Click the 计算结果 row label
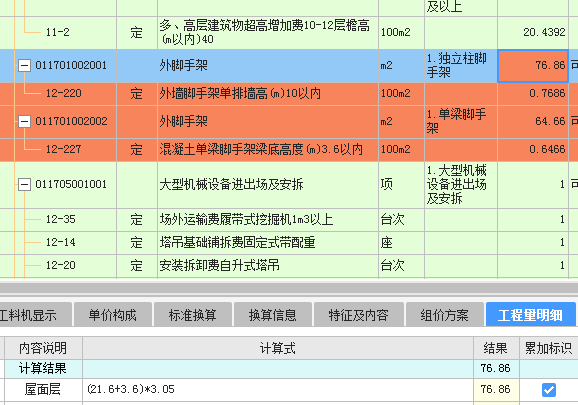 pyautogui.click(x=43, y=369)
